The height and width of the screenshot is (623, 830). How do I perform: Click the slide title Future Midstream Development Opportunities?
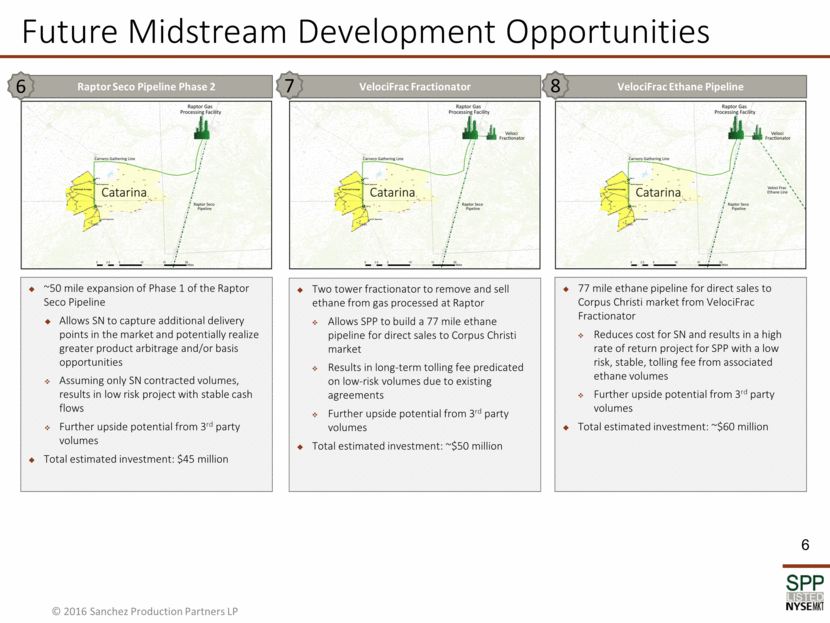click(x=365, y=31)
